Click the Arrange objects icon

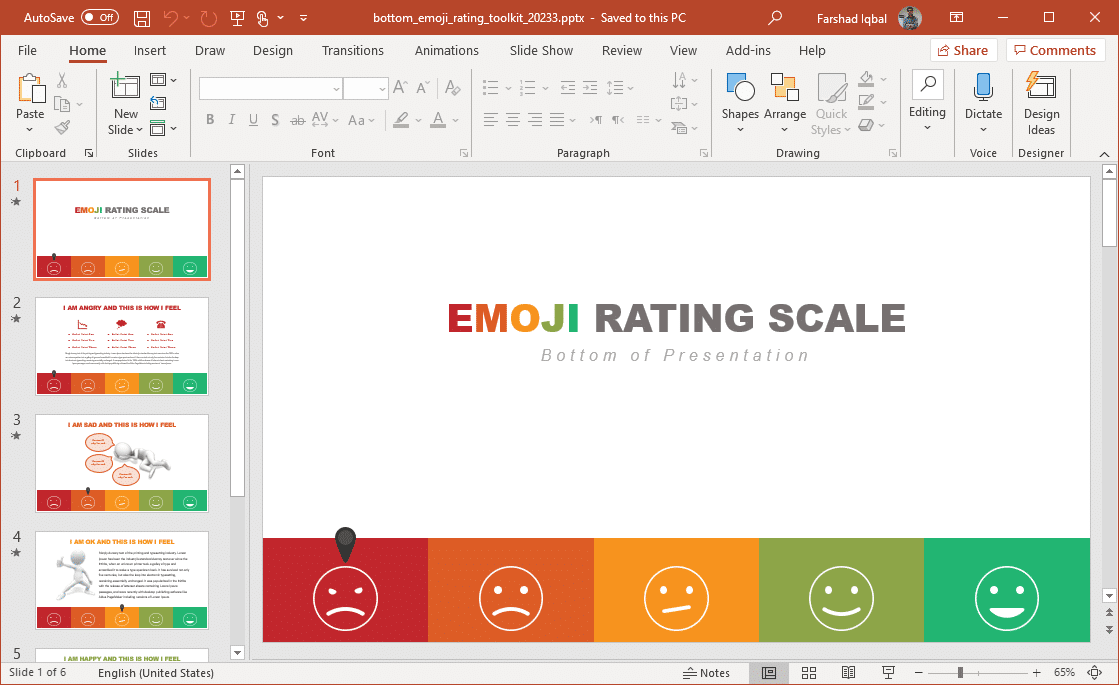(785, 89)
